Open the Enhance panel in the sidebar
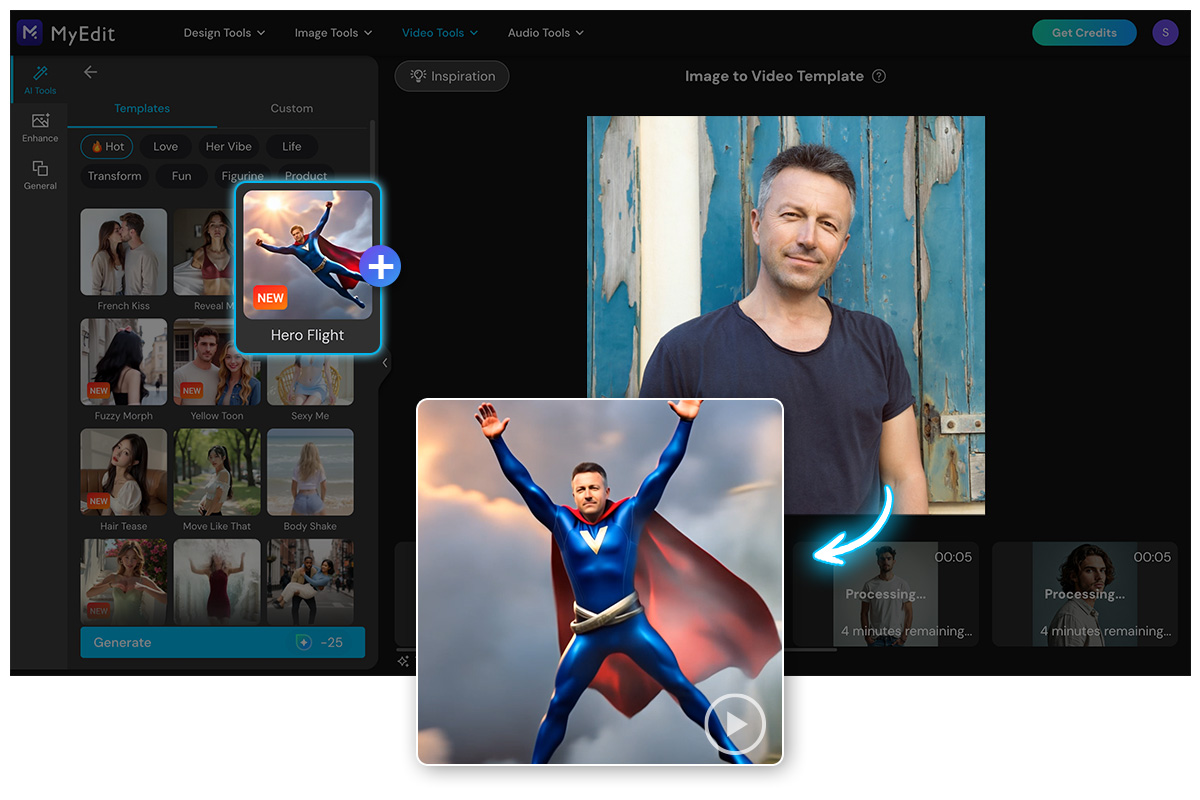This screenshot has height=800, width=1200. pos(39,129)
